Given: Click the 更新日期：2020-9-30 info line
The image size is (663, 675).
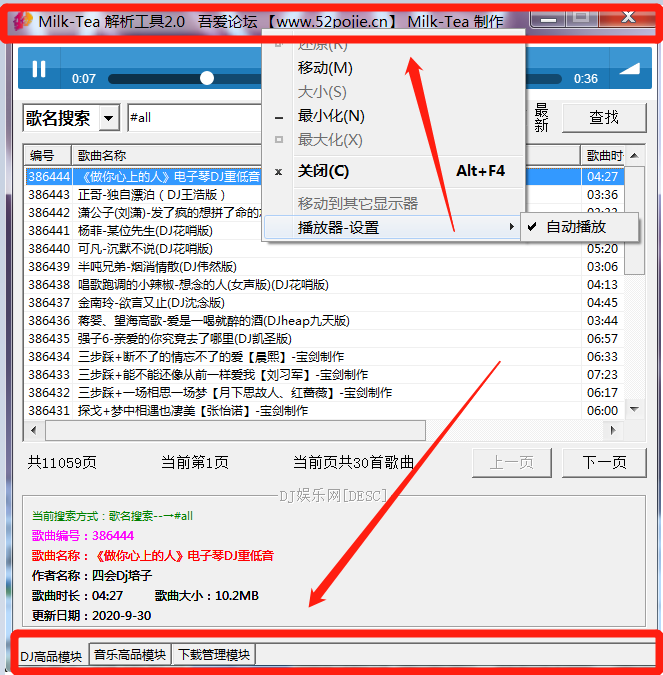Looking at the screenshot, I should pos(91,616).
